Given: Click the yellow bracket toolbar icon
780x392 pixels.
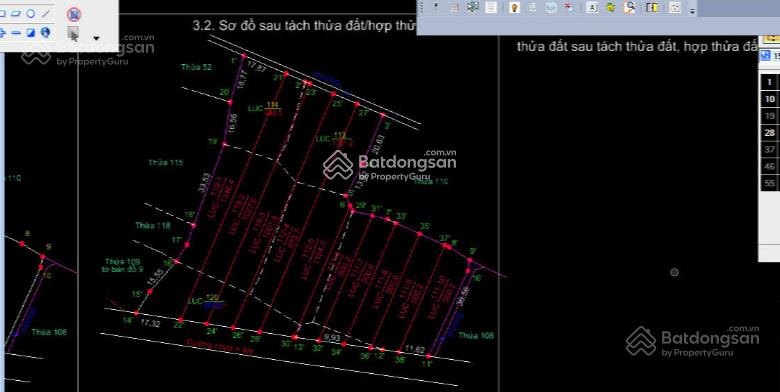Looking at the screenshot, I should (x=652, y=7).
